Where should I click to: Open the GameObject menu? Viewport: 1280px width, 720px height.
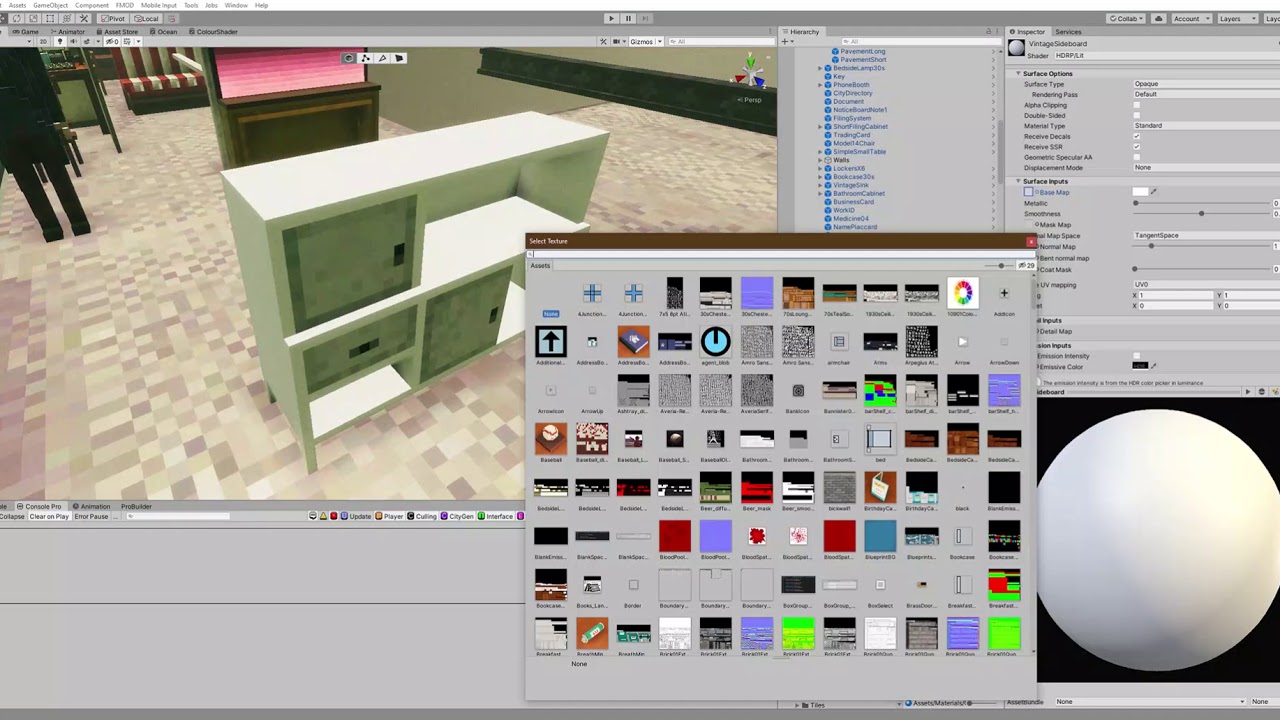[51, 5]
